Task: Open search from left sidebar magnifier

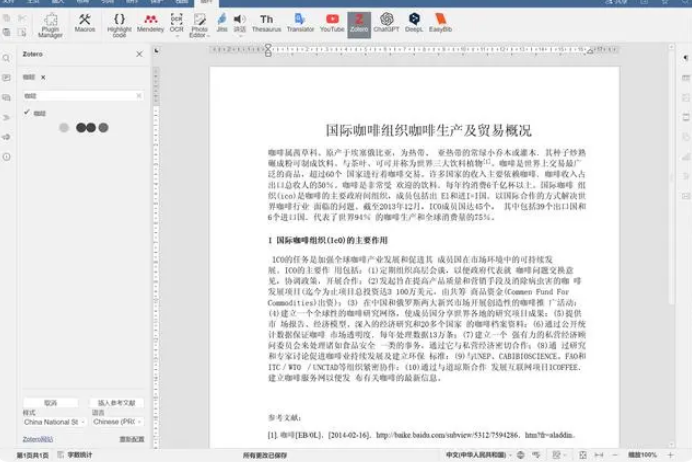Action: click(7, 58)
